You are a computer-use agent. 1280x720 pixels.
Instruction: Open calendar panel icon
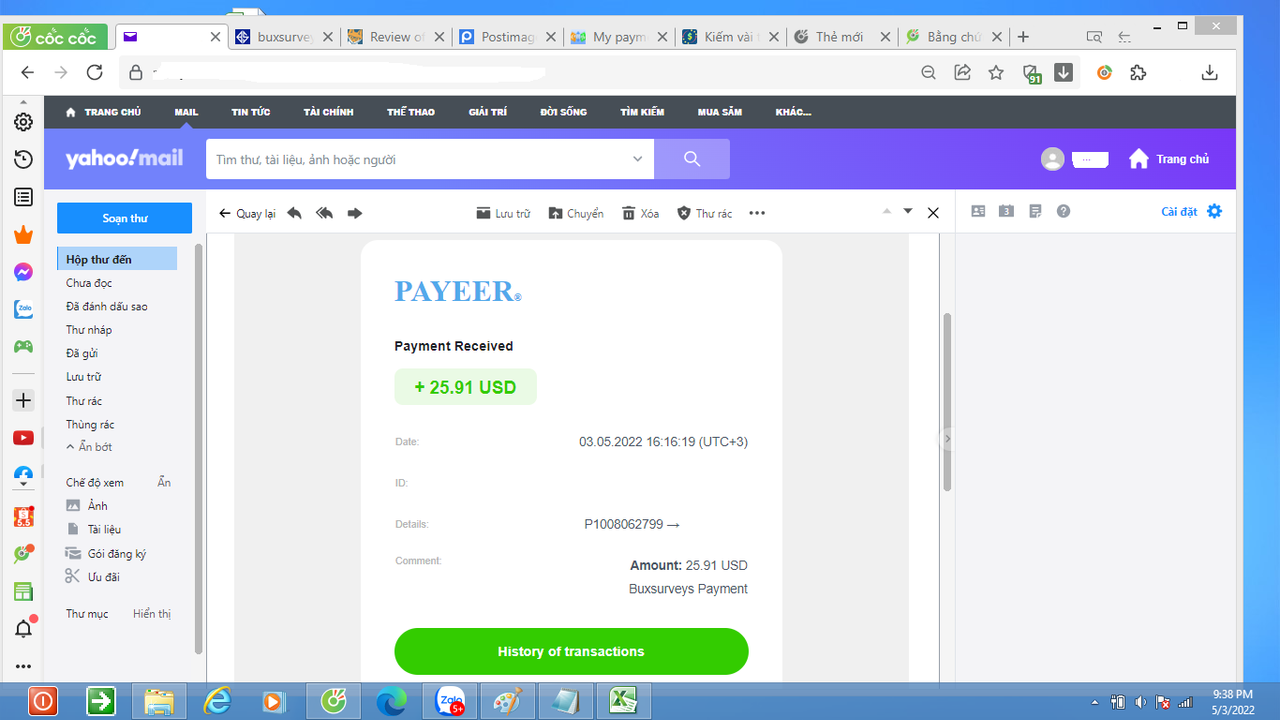pyautogui.click(x=1007, y=211)
